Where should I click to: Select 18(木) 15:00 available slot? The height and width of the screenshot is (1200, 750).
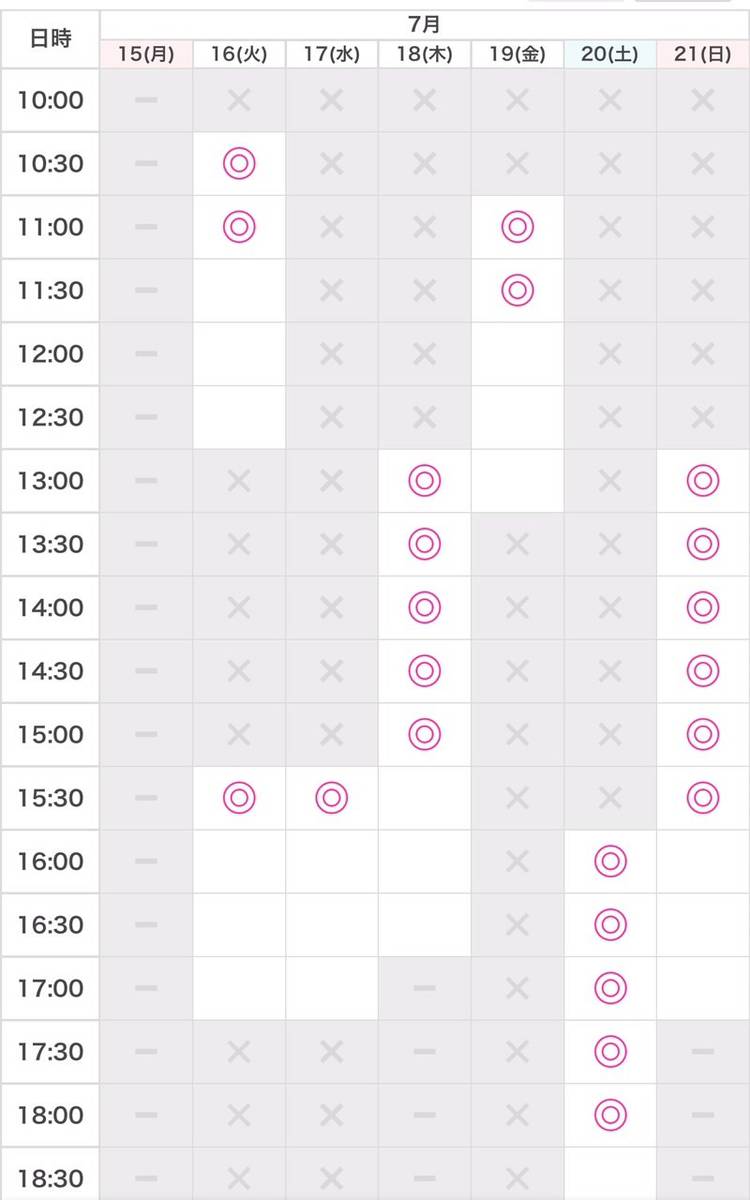click(x=425, y=734)
